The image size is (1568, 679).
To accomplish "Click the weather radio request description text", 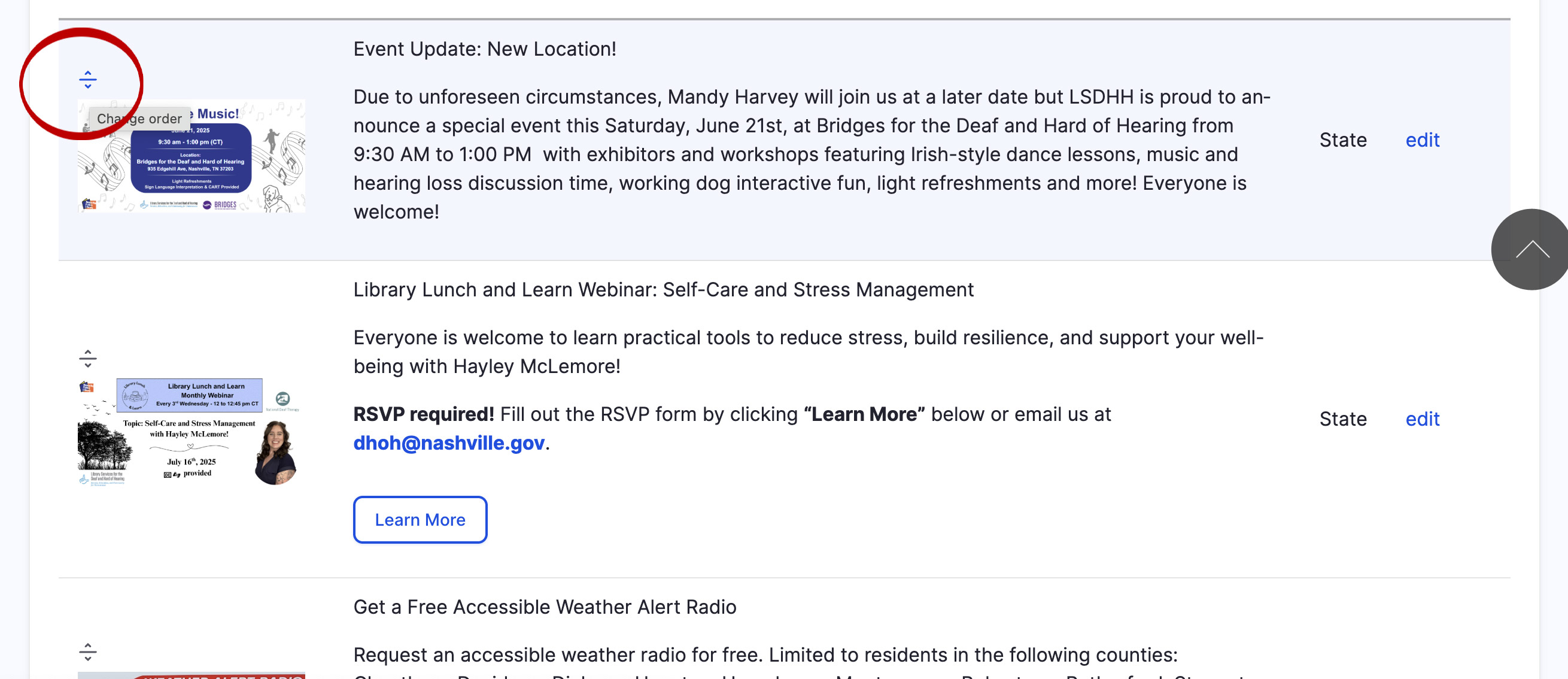I will [x=765, y=654].
